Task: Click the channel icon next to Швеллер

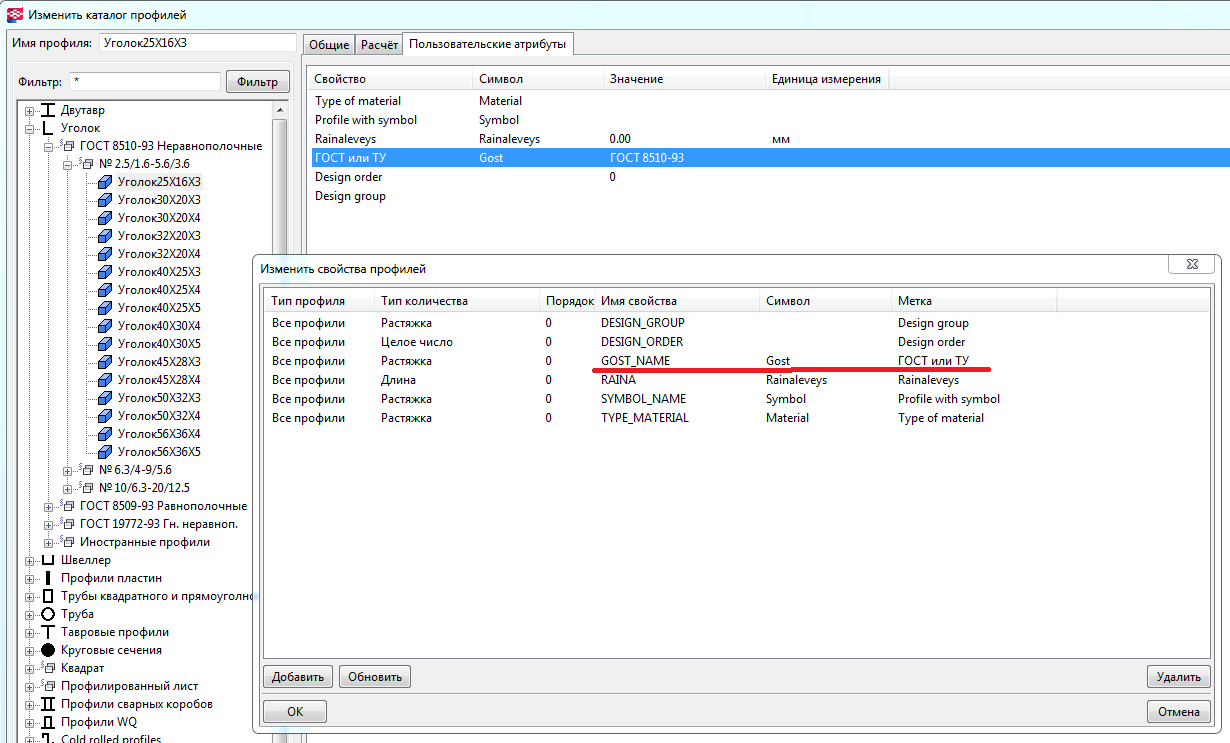Action: [47, 560]
